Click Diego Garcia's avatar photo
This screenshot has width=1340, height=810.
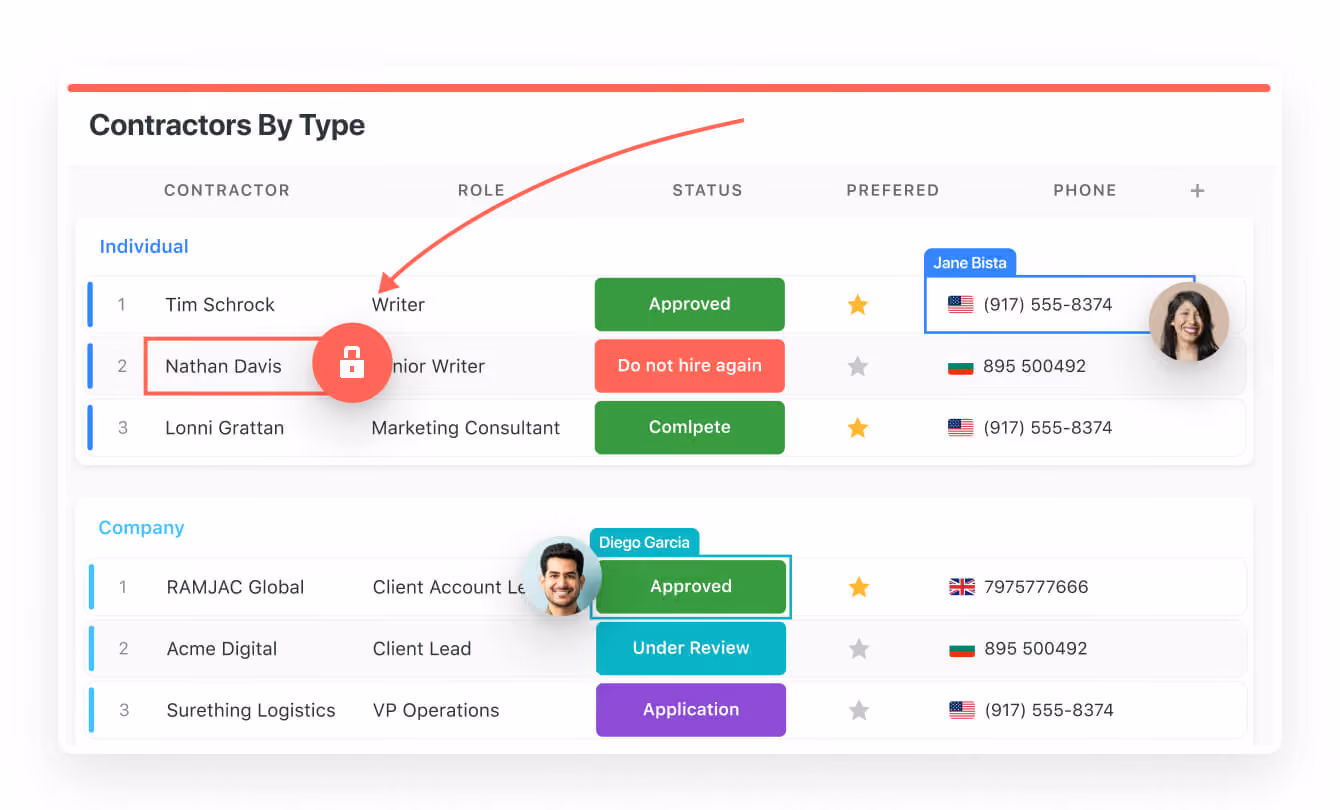point(561,576)
